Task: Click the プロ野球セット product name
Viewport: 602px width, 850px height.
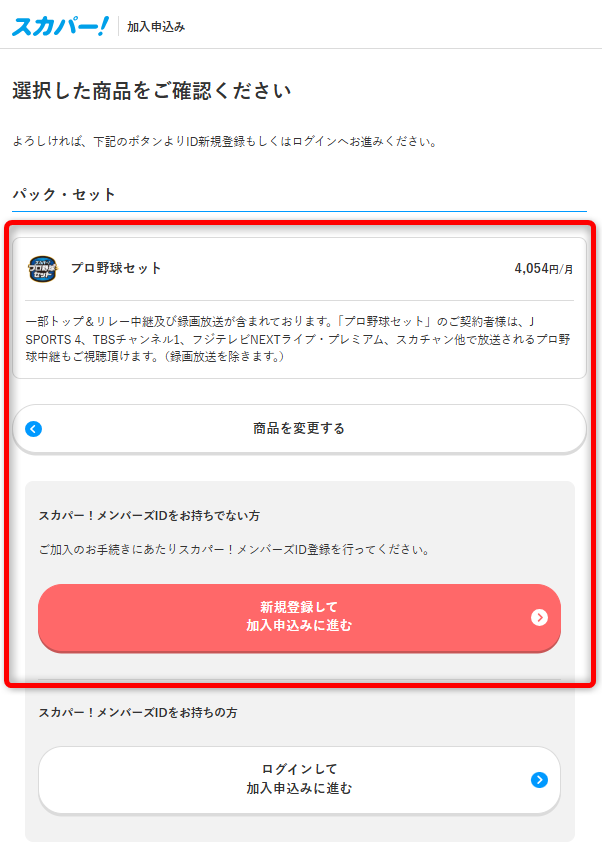Action: point(116,268)
